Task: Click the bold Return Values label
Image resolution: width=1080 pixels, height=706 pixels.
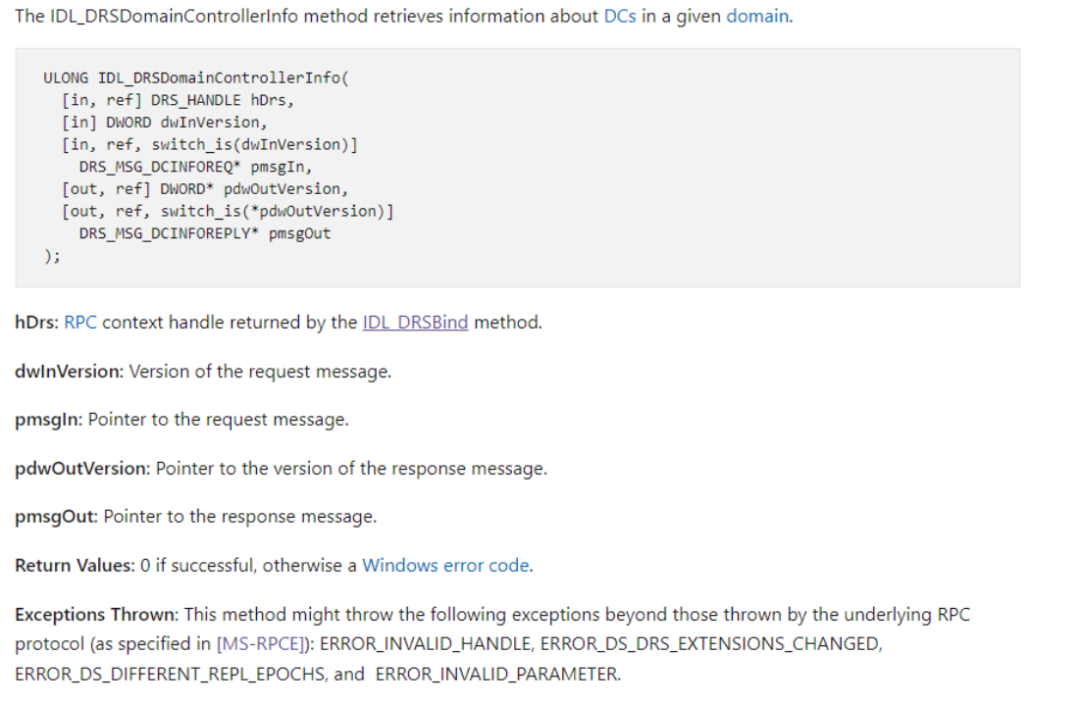Action: click(75, 565)
